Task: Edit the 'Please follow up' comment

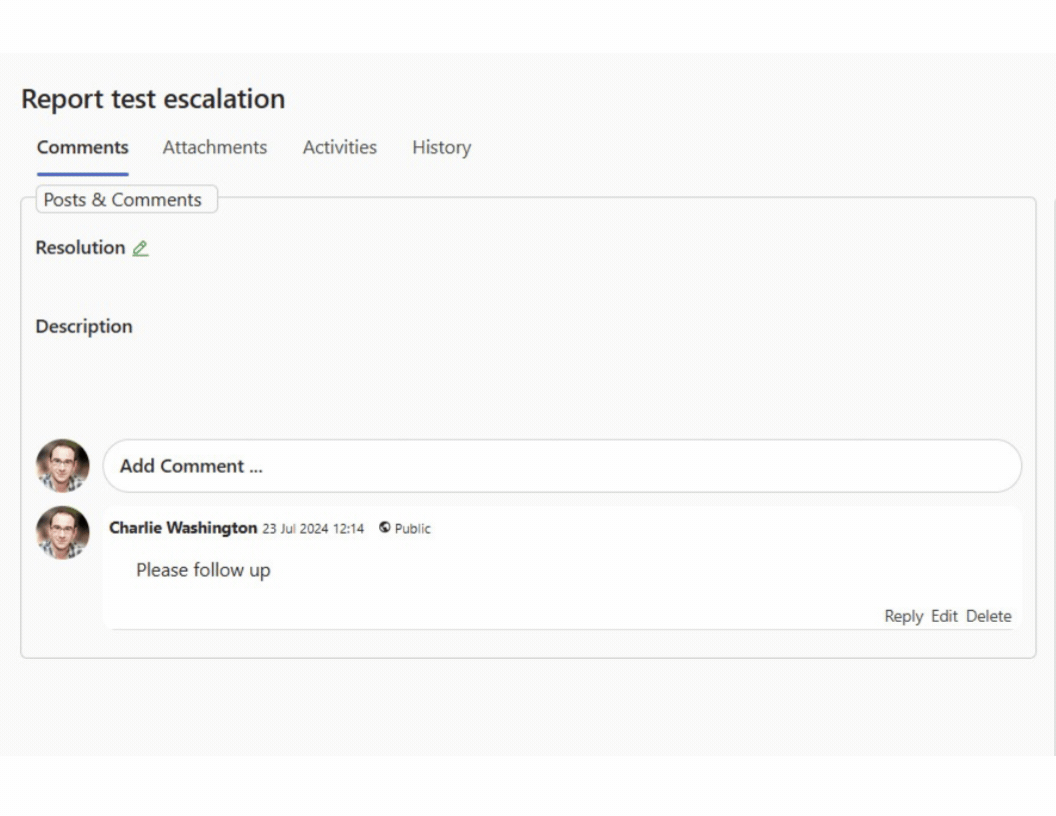Action: pyautogui.click(x=944, y=616)
